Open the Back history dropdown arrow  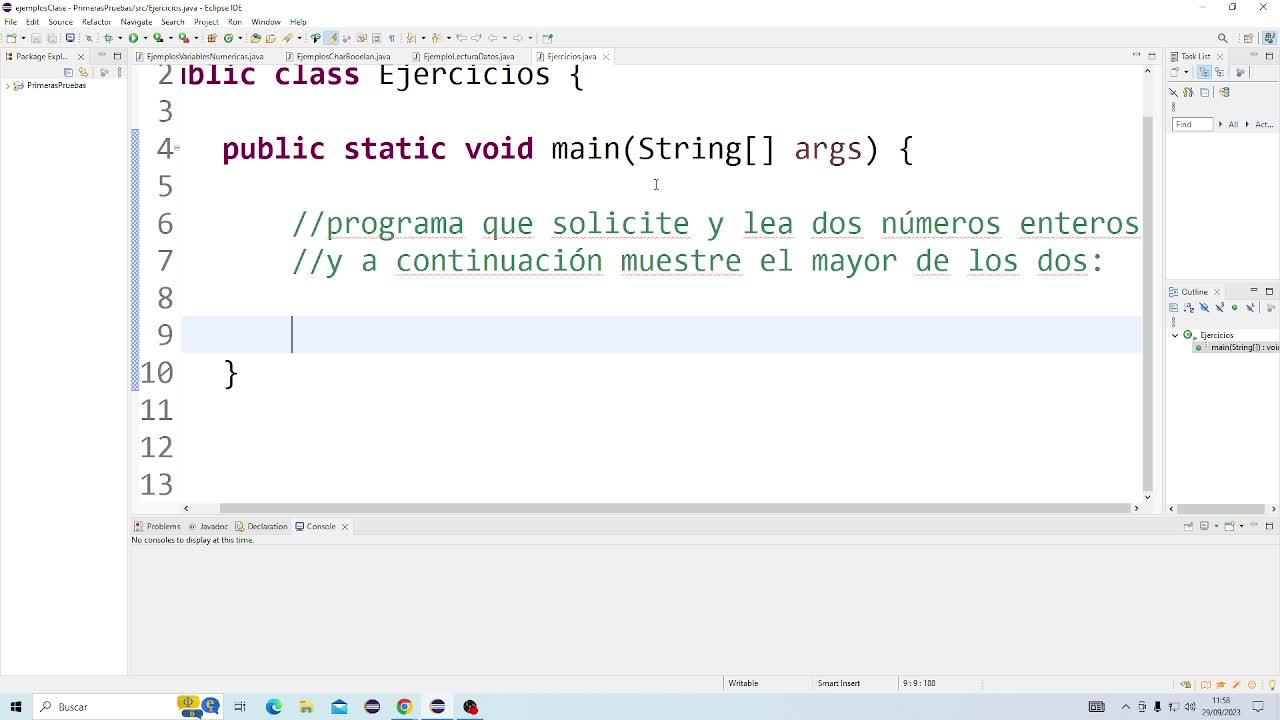504,38
